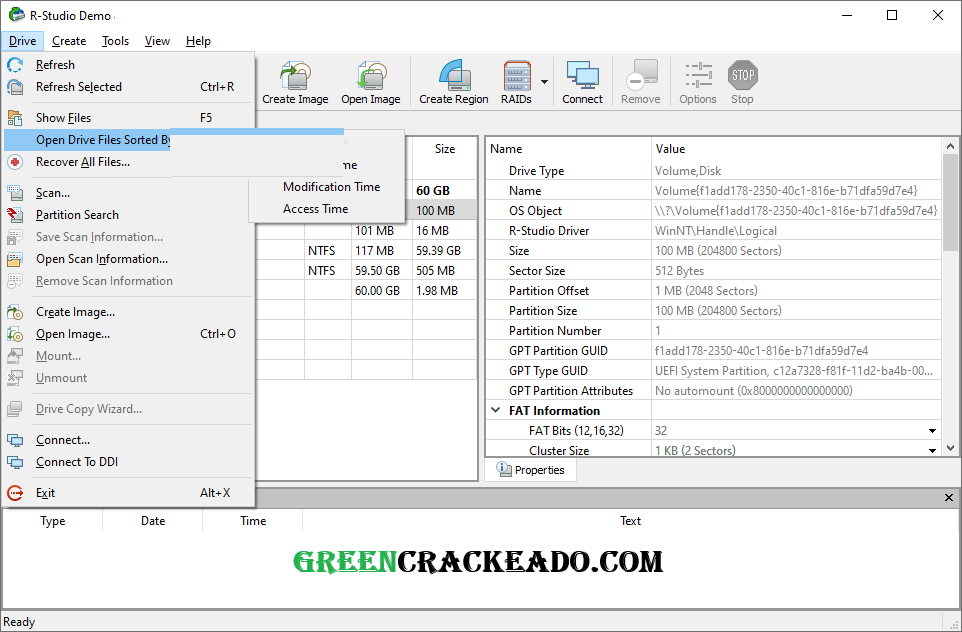Click the Create Region toolbar icon

point(455,80)
